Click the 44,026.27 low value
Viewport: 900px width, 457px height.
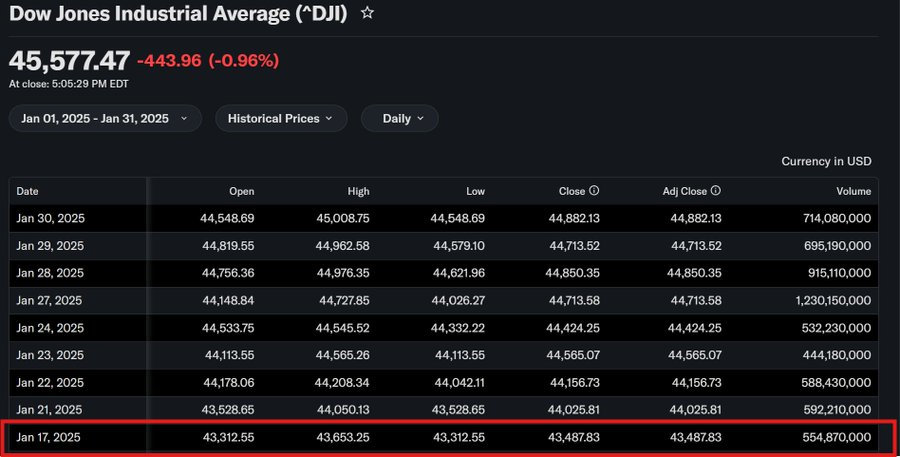tap(458, 300)
